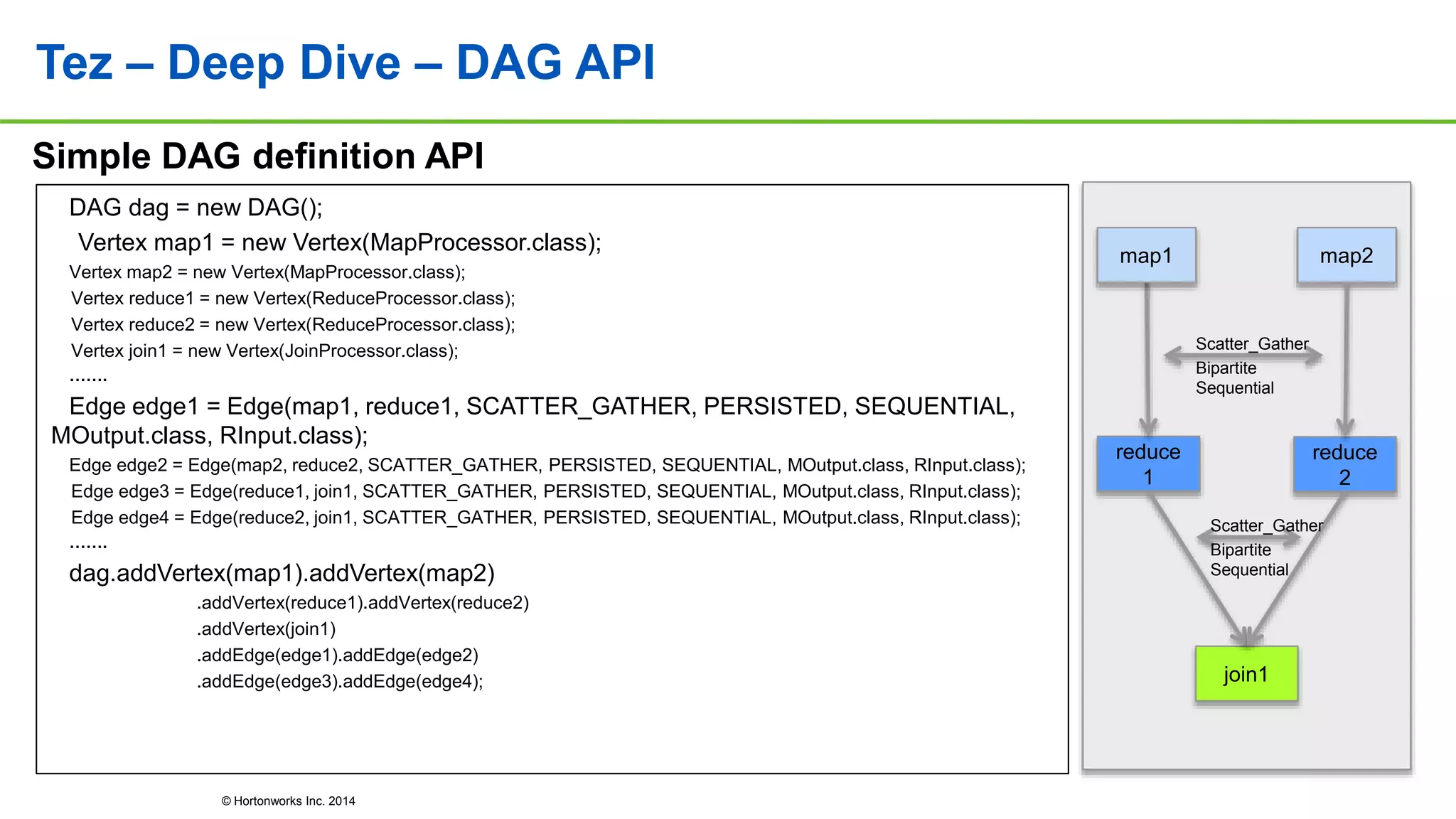
Task: Click Simple DAG definition API heading
Action: (x=258, y=156)
